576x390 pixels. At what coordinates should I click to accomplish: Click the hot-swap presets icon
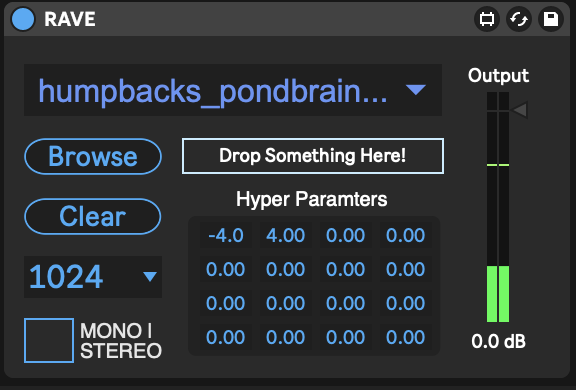(519, 19)
